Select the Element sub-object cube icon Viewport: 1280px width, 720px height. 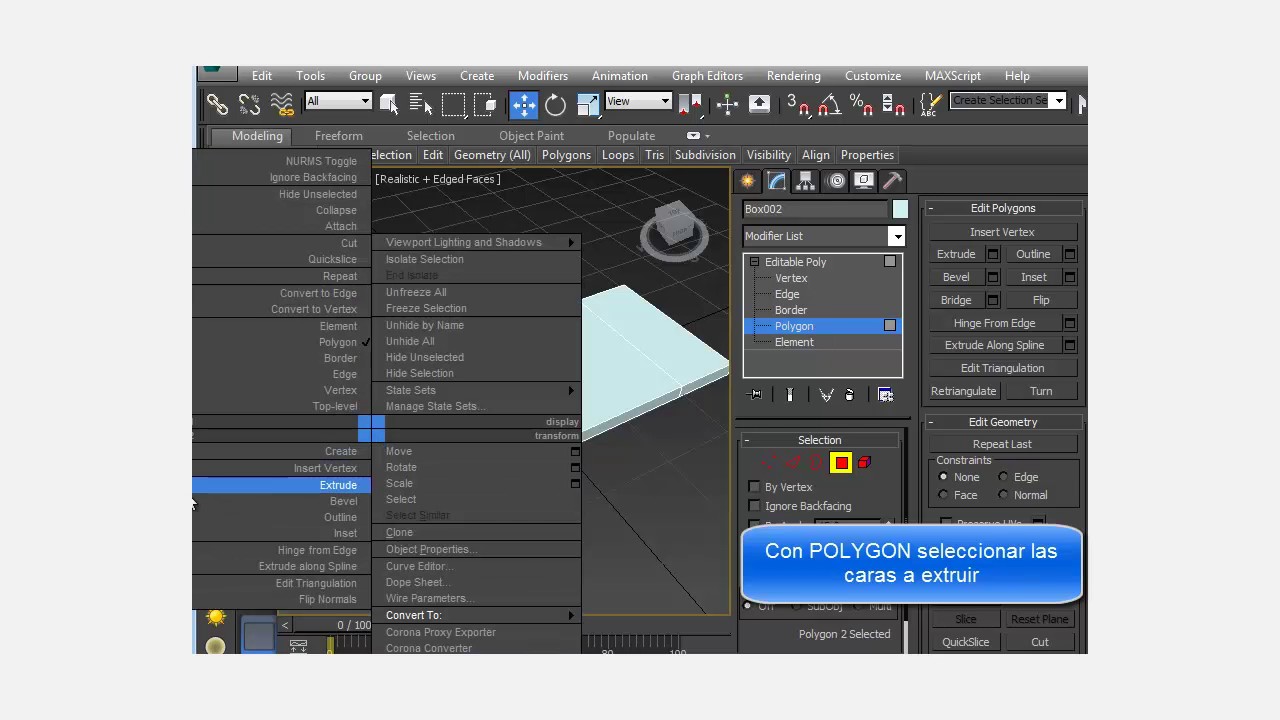(x=864, y=462)
